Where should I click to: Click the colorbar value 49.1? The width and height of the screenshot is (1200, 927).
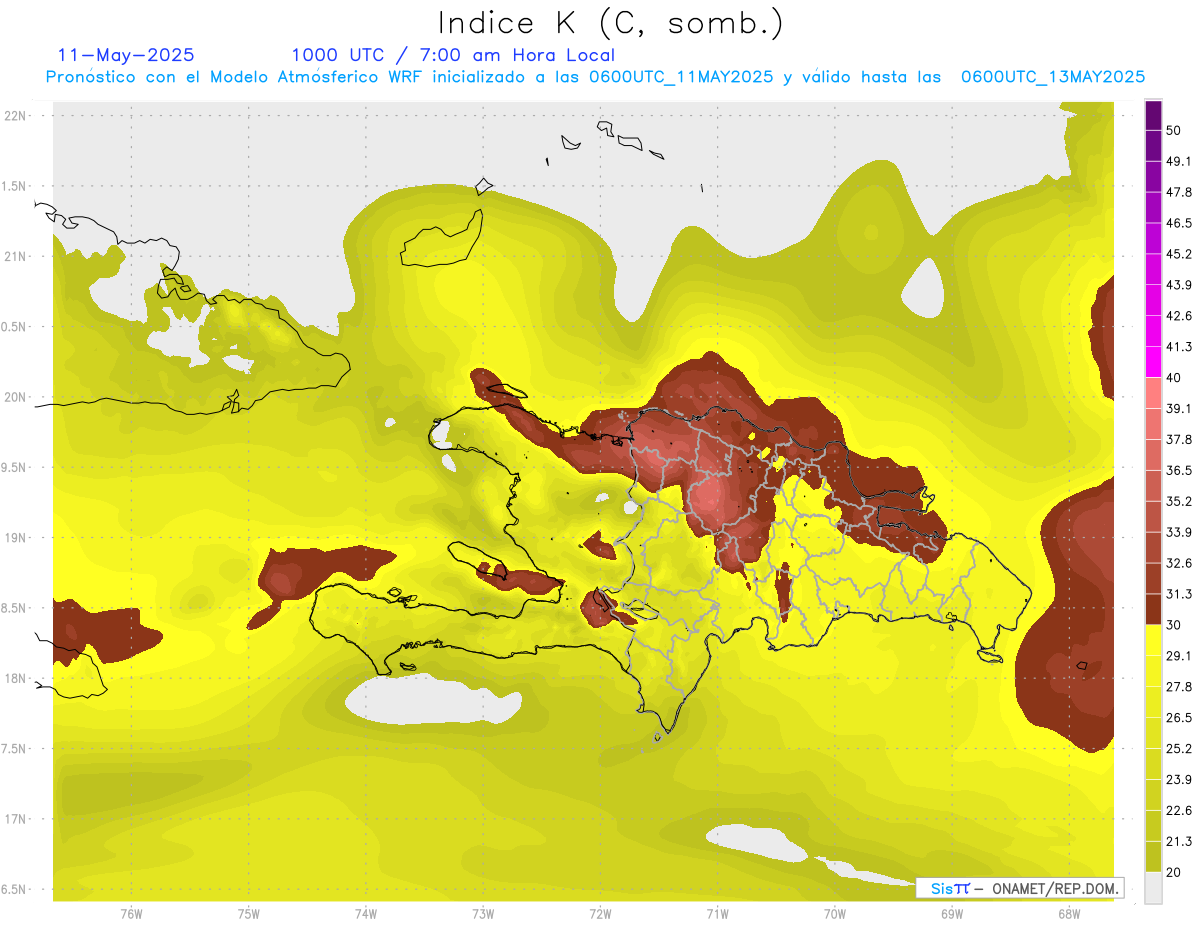pos(1179,161)
